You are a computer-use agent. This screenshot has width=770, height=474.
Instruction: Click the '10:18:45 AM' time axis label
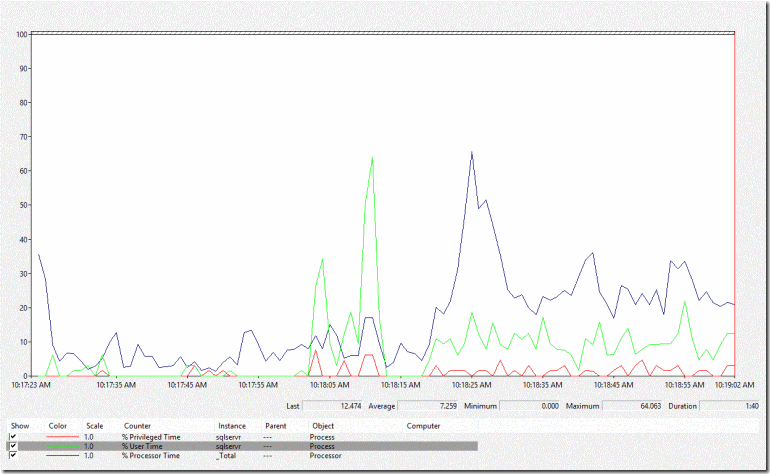[x=614, y=385]
